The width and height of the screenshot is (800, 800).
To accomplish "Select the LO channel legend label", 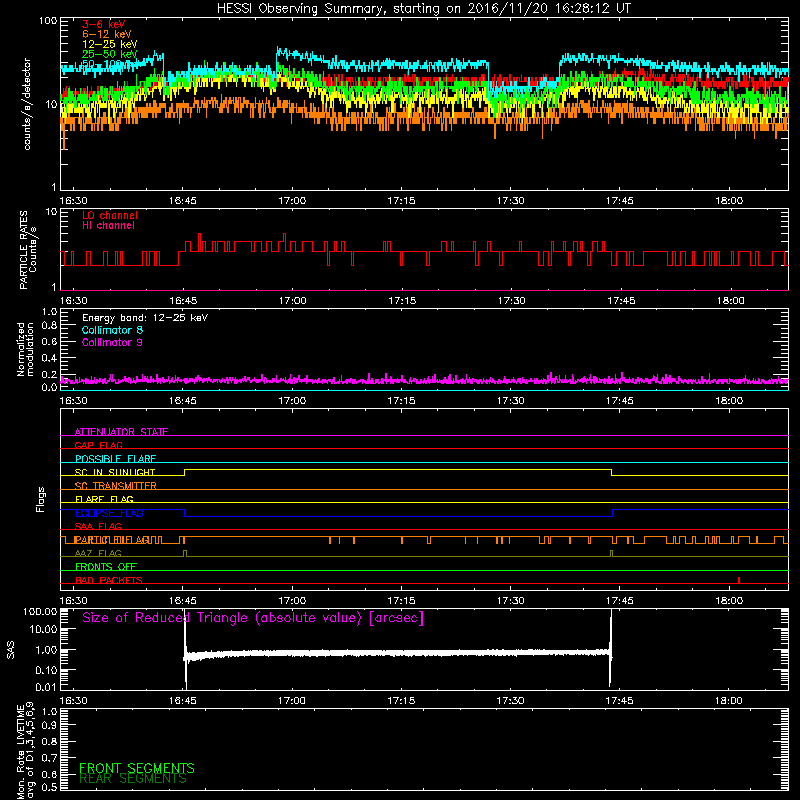I will [x=110, y=215].
